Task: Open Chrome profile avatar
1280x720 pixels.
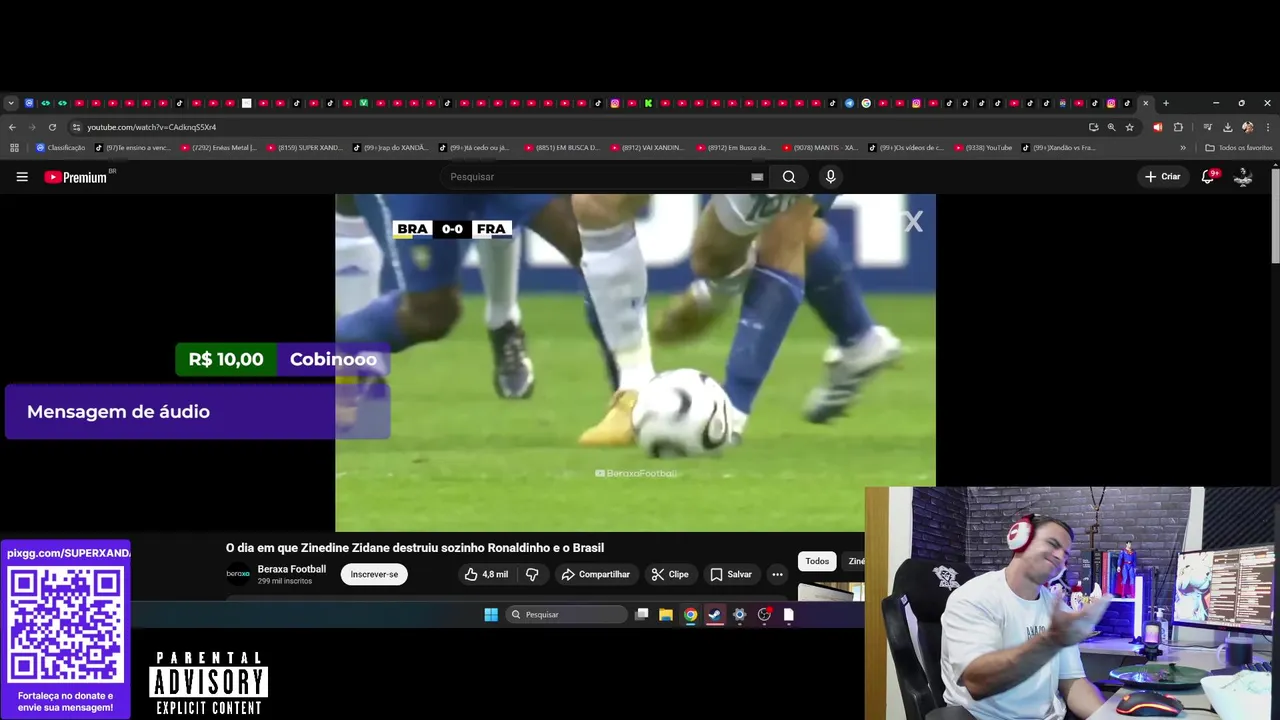Action: [x=1248, y=127]
